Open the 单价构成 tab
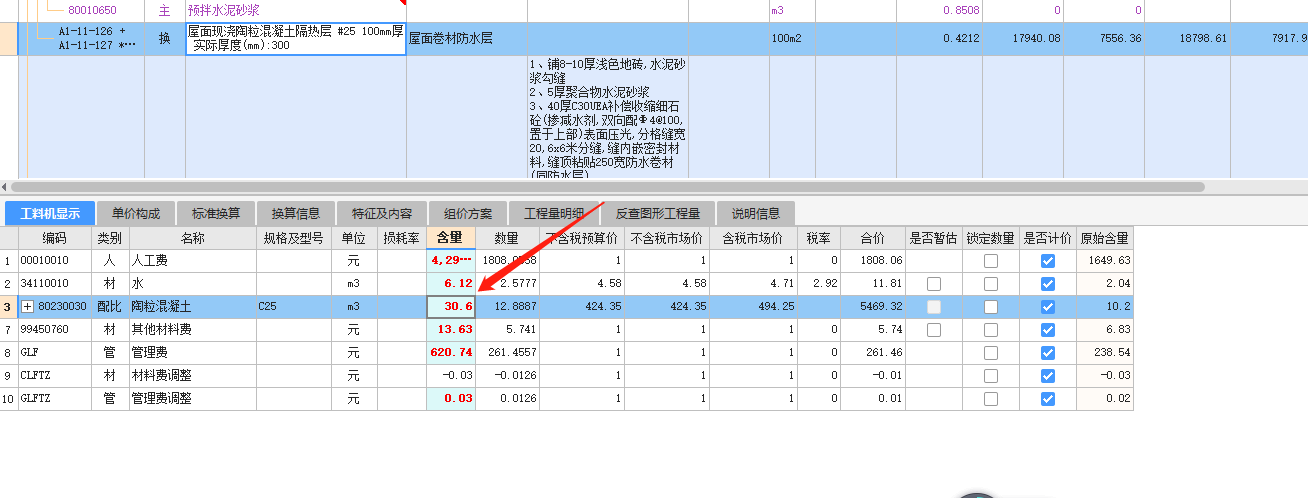This screenshot has width=1308, height=498. click(x=136, y=213)
